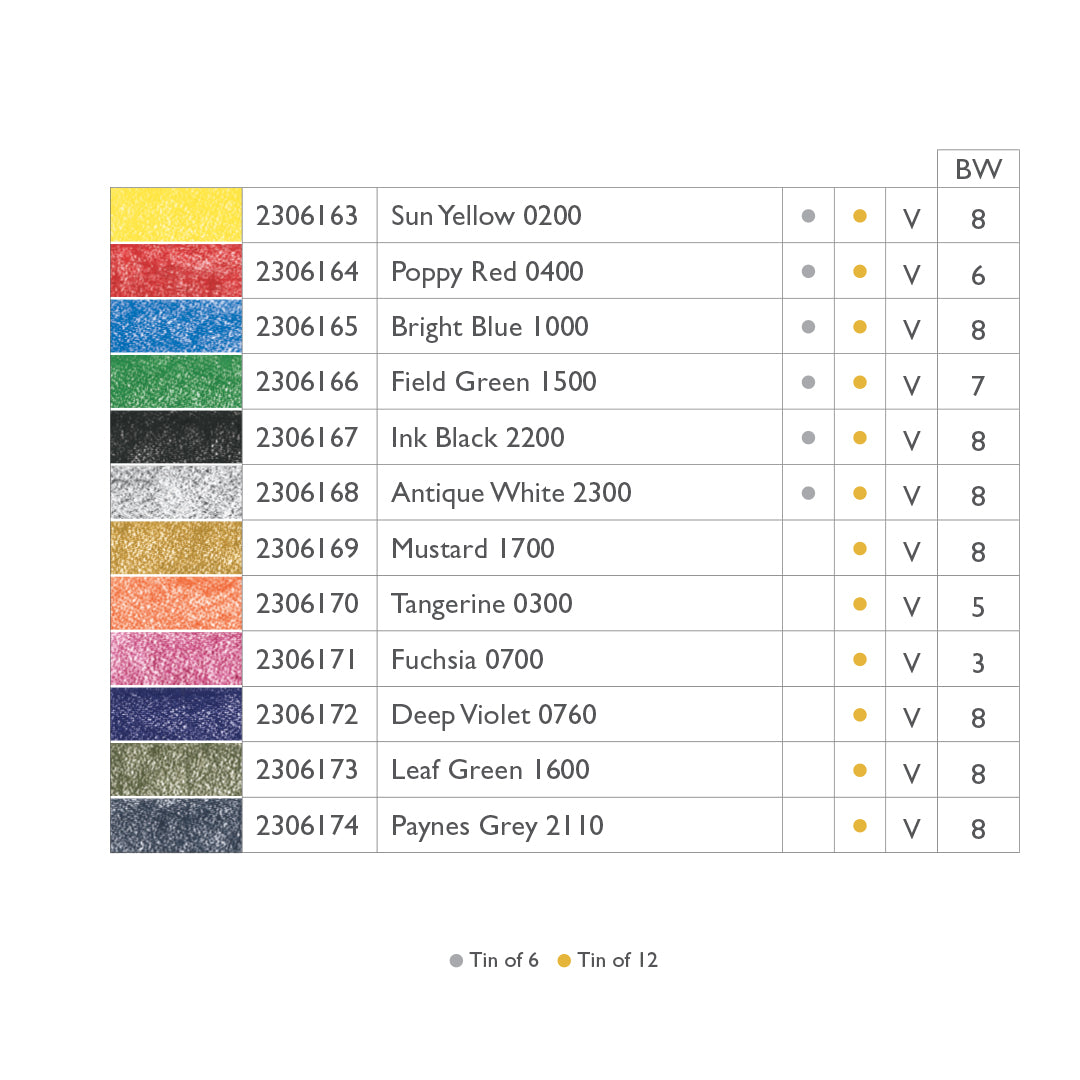Click the yellow Tin of 12 legend dot
The height and width of the screenshot is (1080, 1080).
tap(564, 961)
